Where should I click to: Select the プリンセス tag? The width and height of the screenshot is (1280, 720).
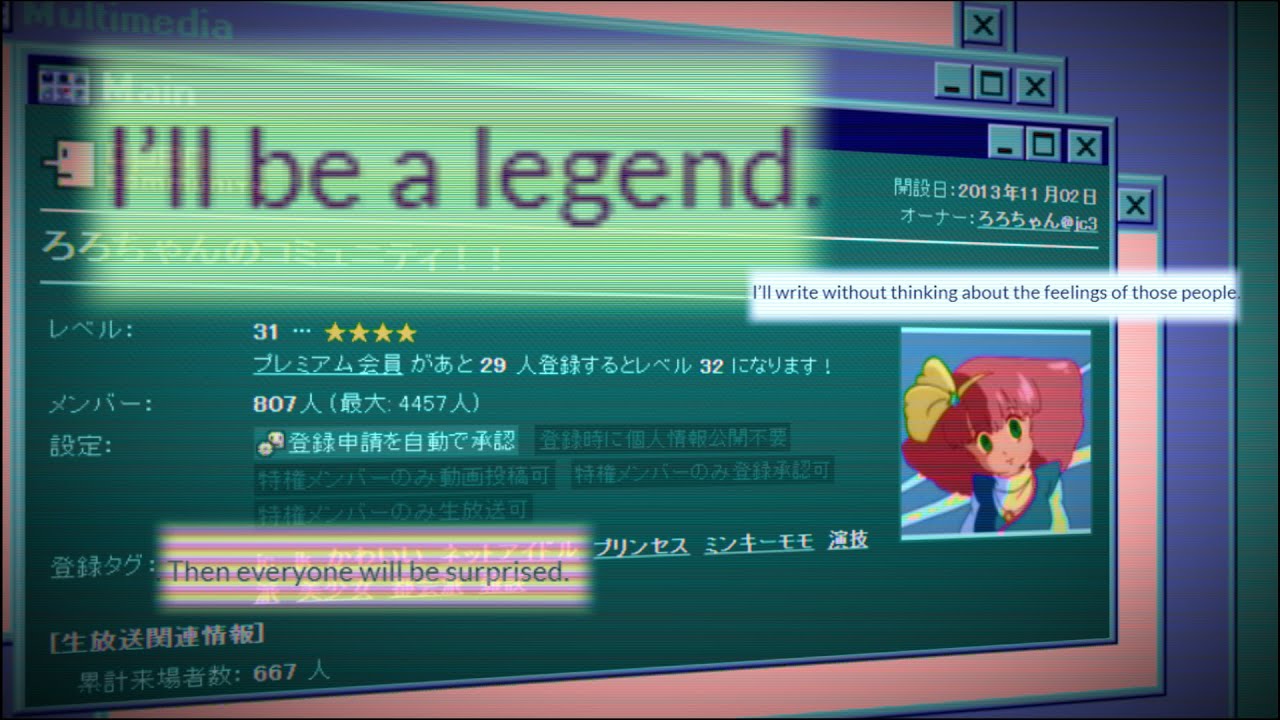click(641, 546)
